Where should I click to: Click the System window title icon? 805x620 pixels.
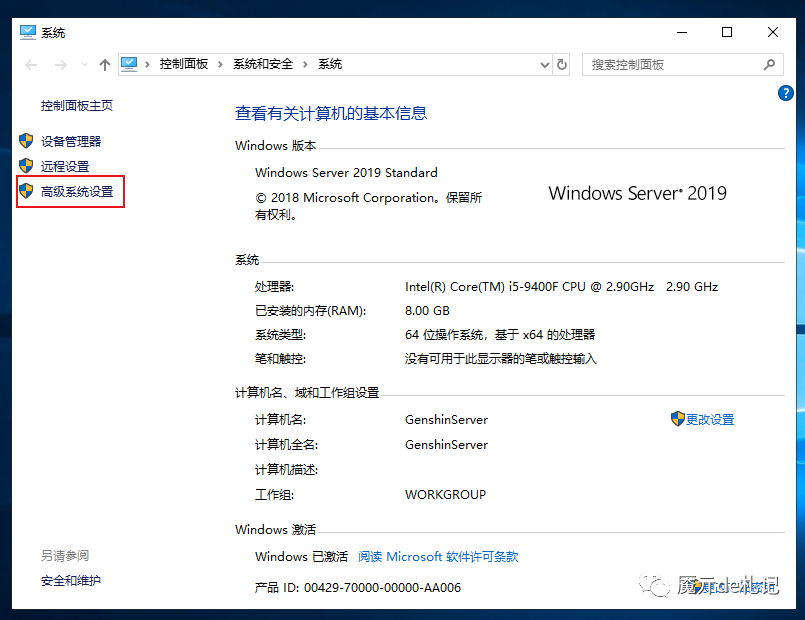pyautogui.click(x=28, y=32)
